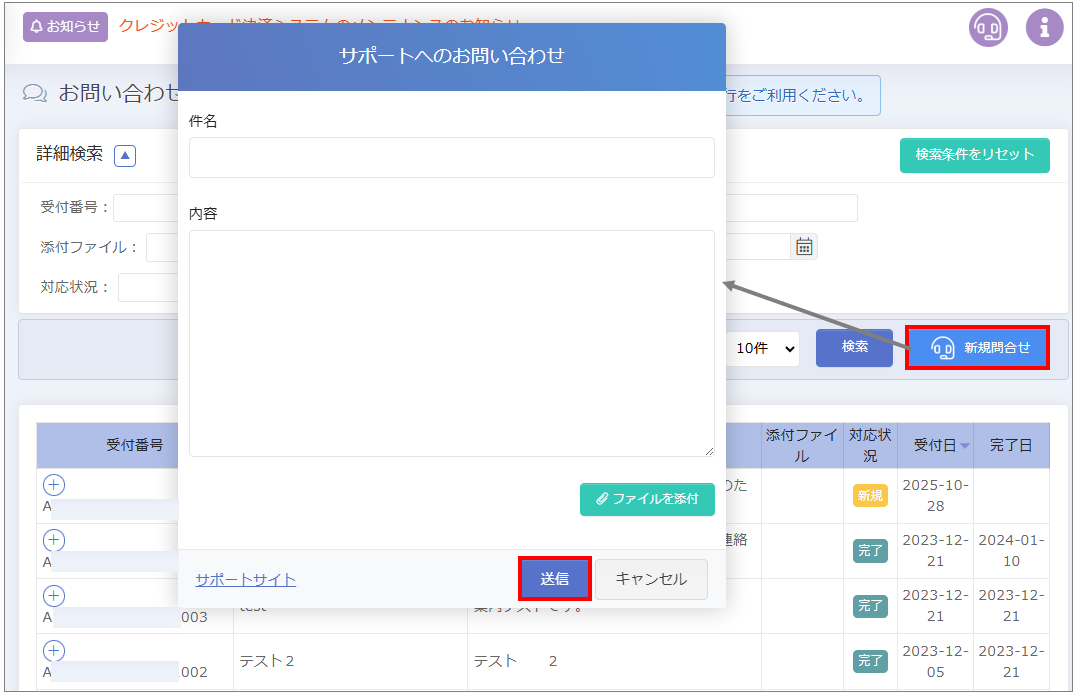Click the calendar date picker icon
The width and height of the screenshot is (1075, 695).
(804, 247)
